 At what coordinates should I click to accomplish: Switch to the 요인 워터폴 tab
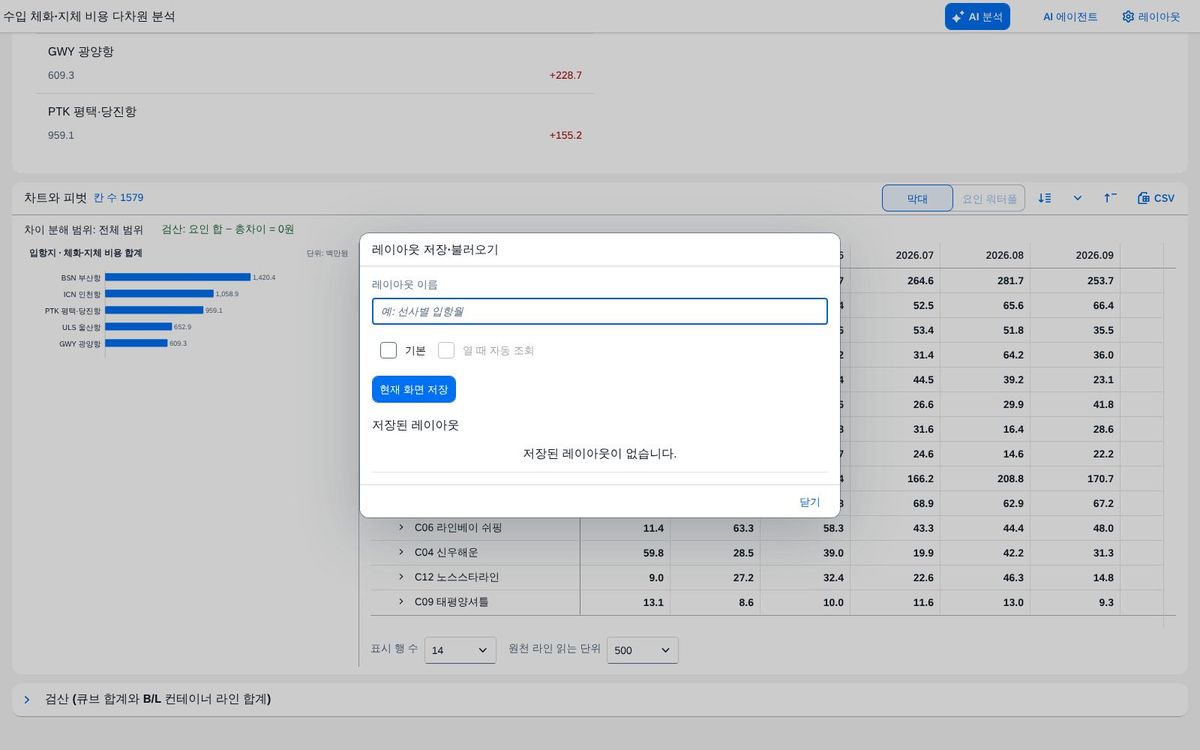pyautogui.click(x=989, y=198)
